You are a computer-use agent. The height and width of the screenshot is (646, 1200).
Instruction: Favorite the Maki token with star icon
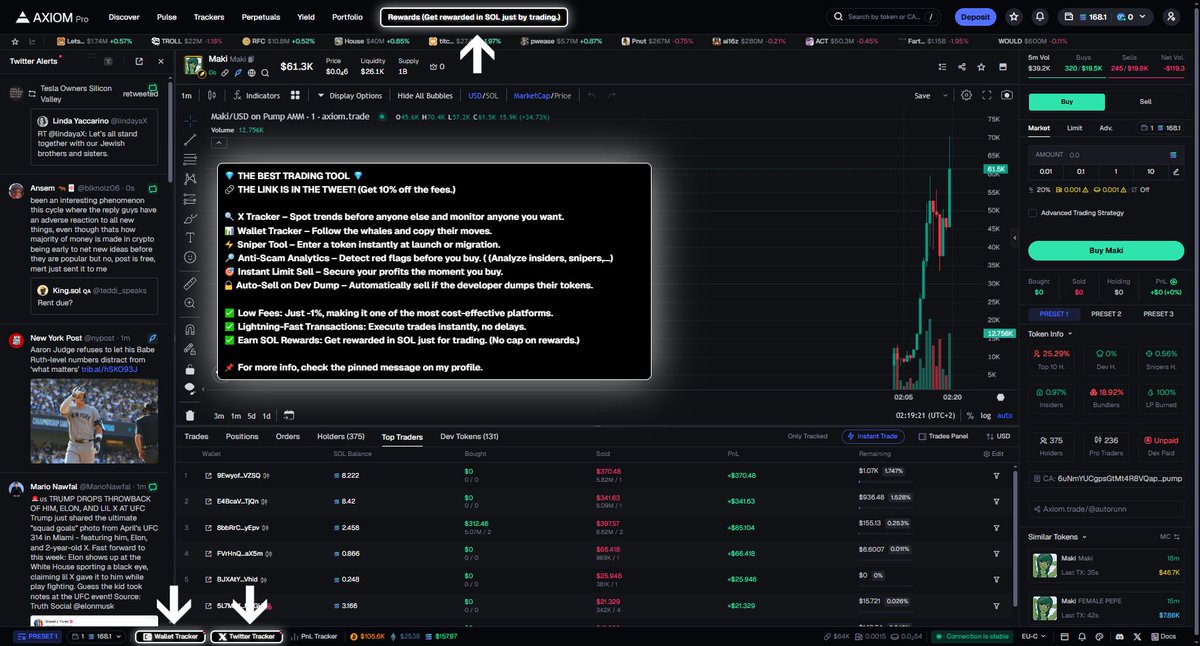[979, 67]
